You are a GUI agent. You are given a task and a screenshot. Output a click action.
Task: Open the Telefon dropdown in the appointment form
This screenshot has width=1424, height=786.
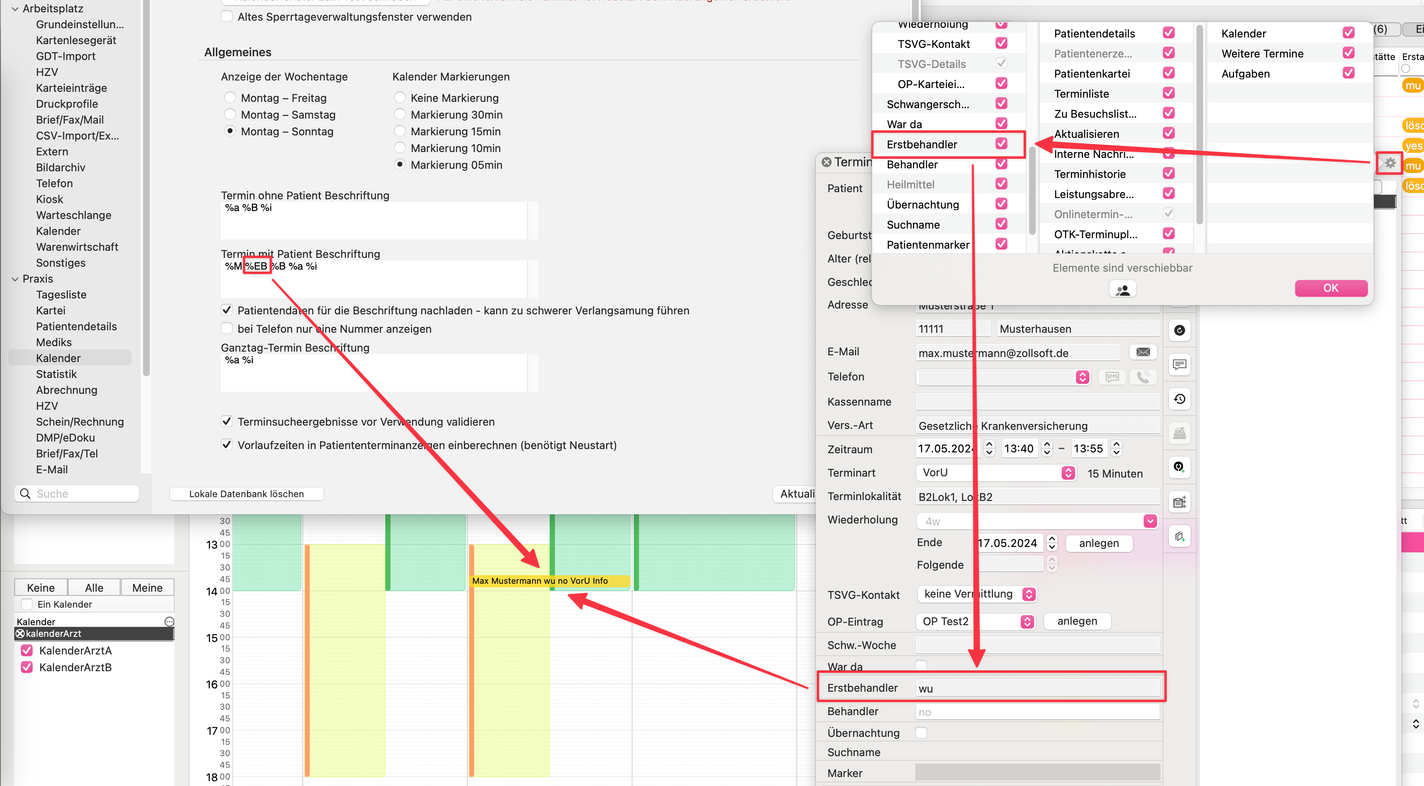tap(1003, 377)
